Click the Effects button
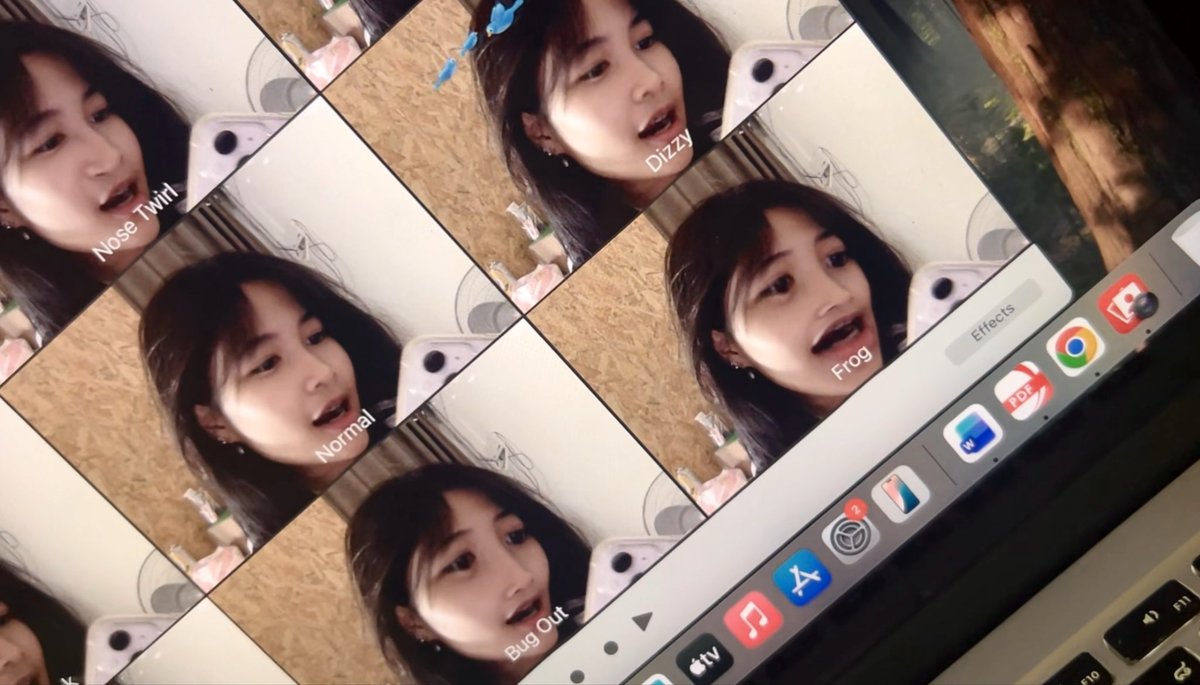1200x685 pixels. 993,322
